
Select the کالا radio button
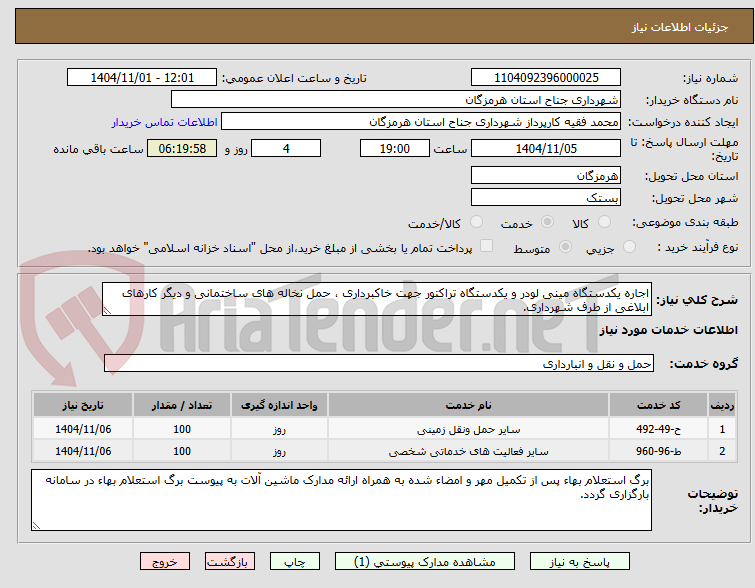coord(604,222)
